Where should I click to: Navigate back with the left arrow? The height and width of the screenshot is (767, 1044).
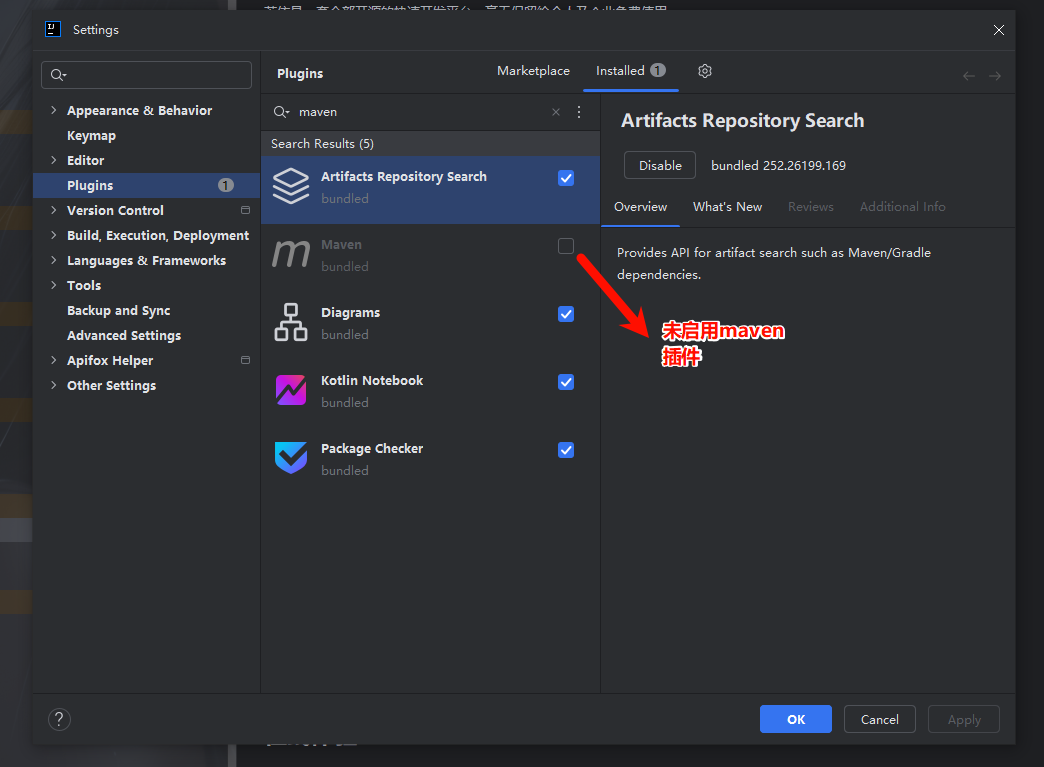tap(969, 76)
